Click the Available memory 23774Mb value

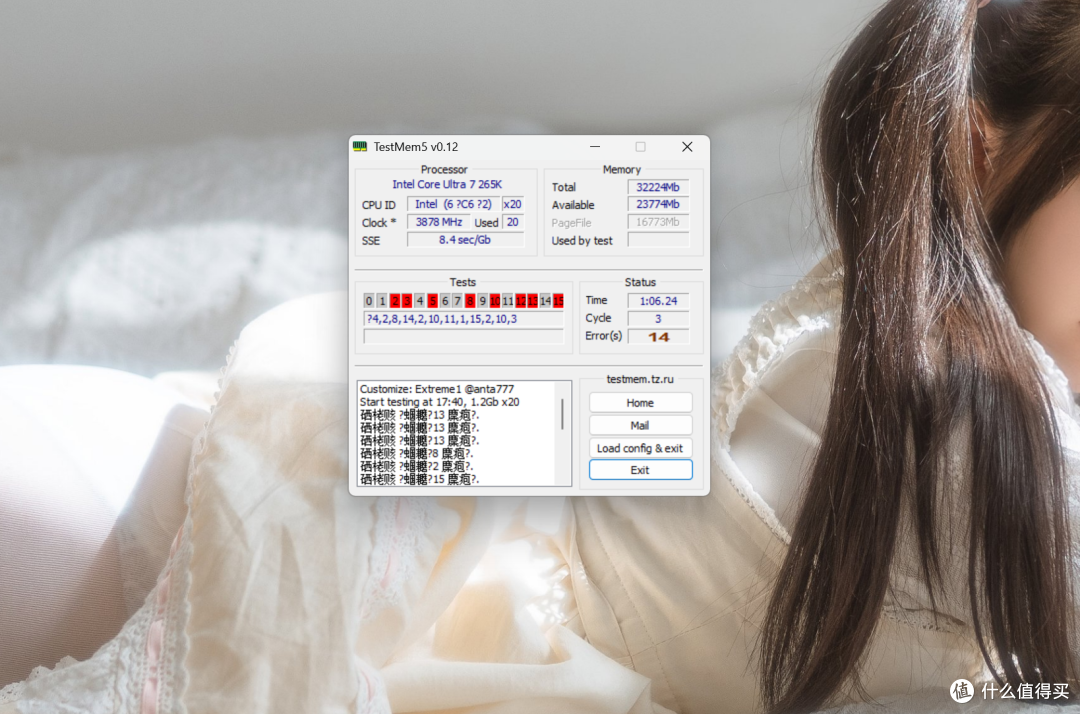[658, 204]
